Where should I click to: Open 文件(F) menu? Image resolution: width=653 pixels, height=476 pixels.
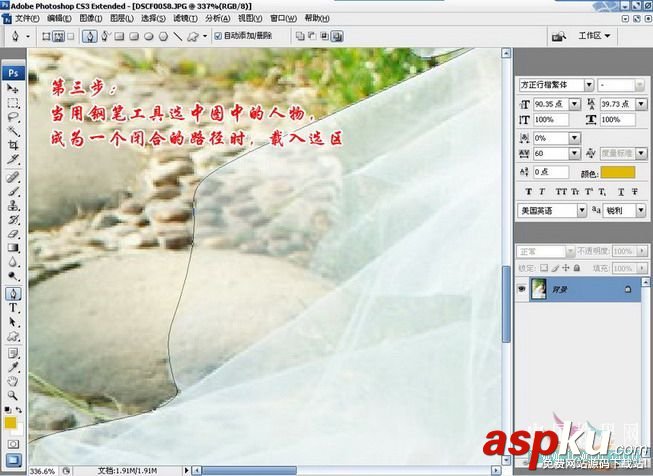27,18
